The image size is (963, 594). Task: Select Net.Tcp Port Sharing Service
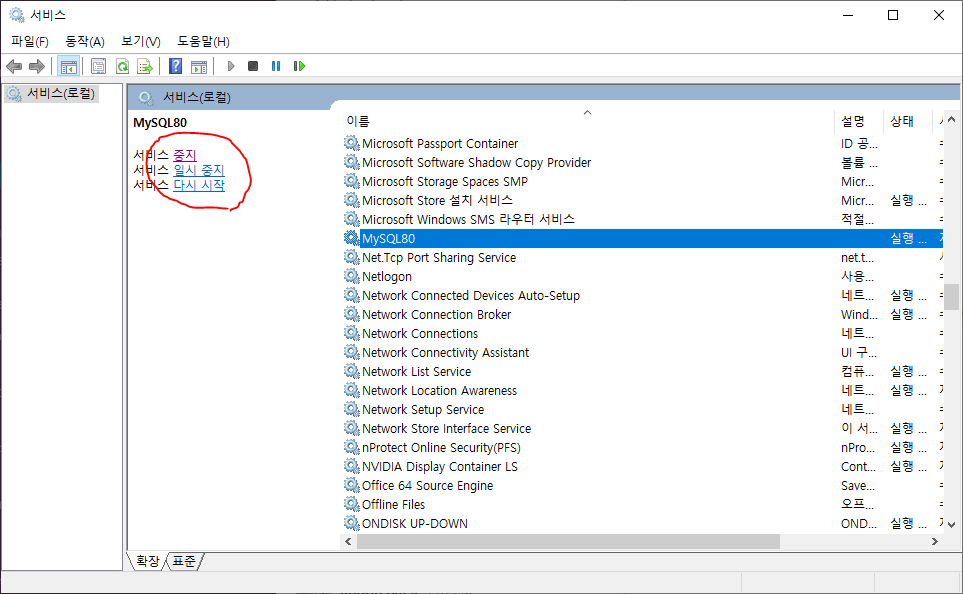coord(439,257)
